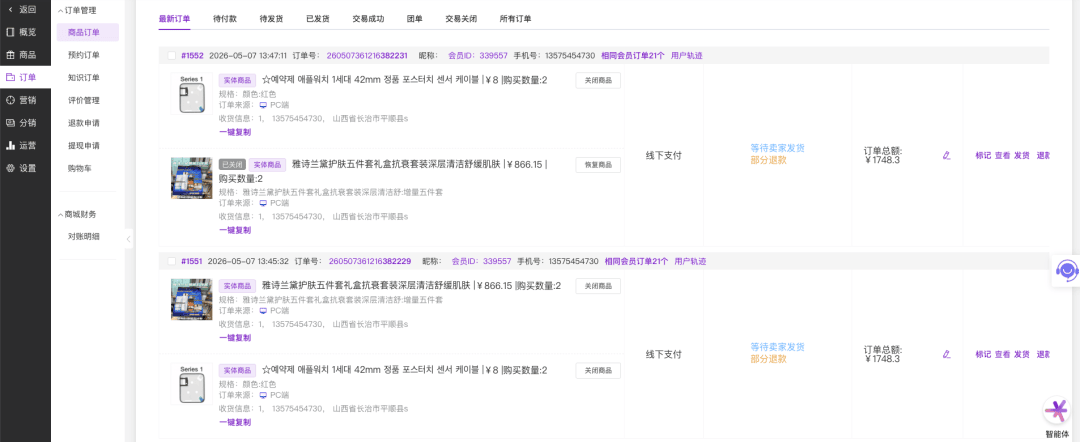This screenshot has width=1080, height=442.
Task: Click edit pencil icon for order #1551 total
Action: tap(946, 354)
